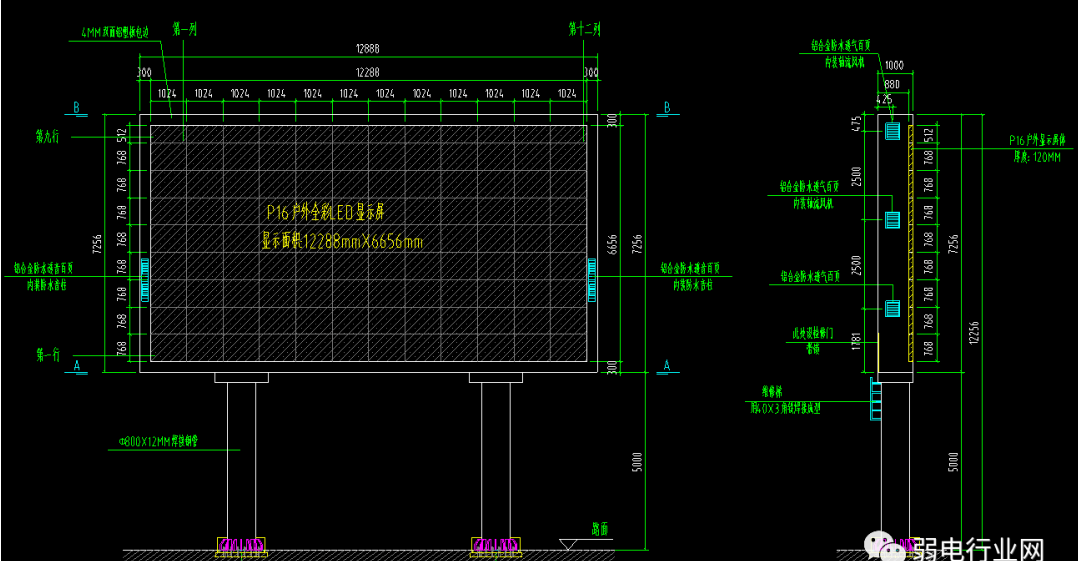Click the left cyan louver on the front view
The image size is (1078, 561).
(145, 279)
